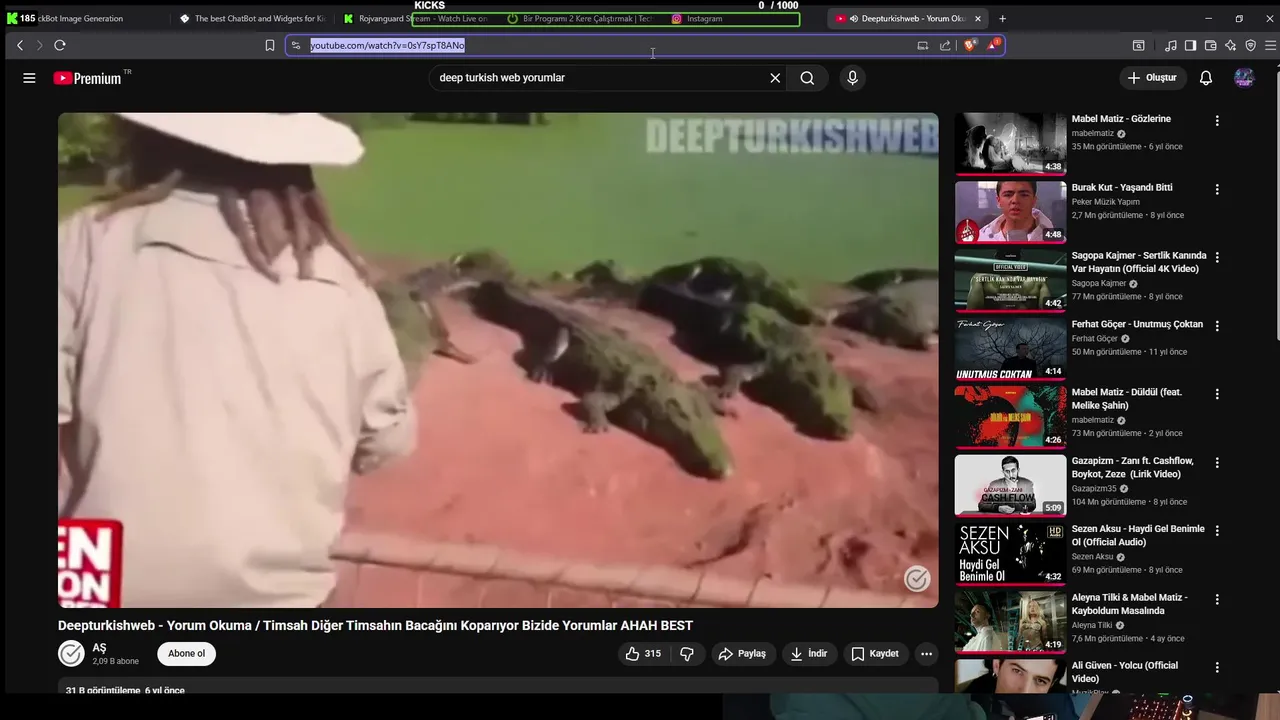Open options for Sezen Aksu video
The image size is (1280, 720).
coord(1217,531)
